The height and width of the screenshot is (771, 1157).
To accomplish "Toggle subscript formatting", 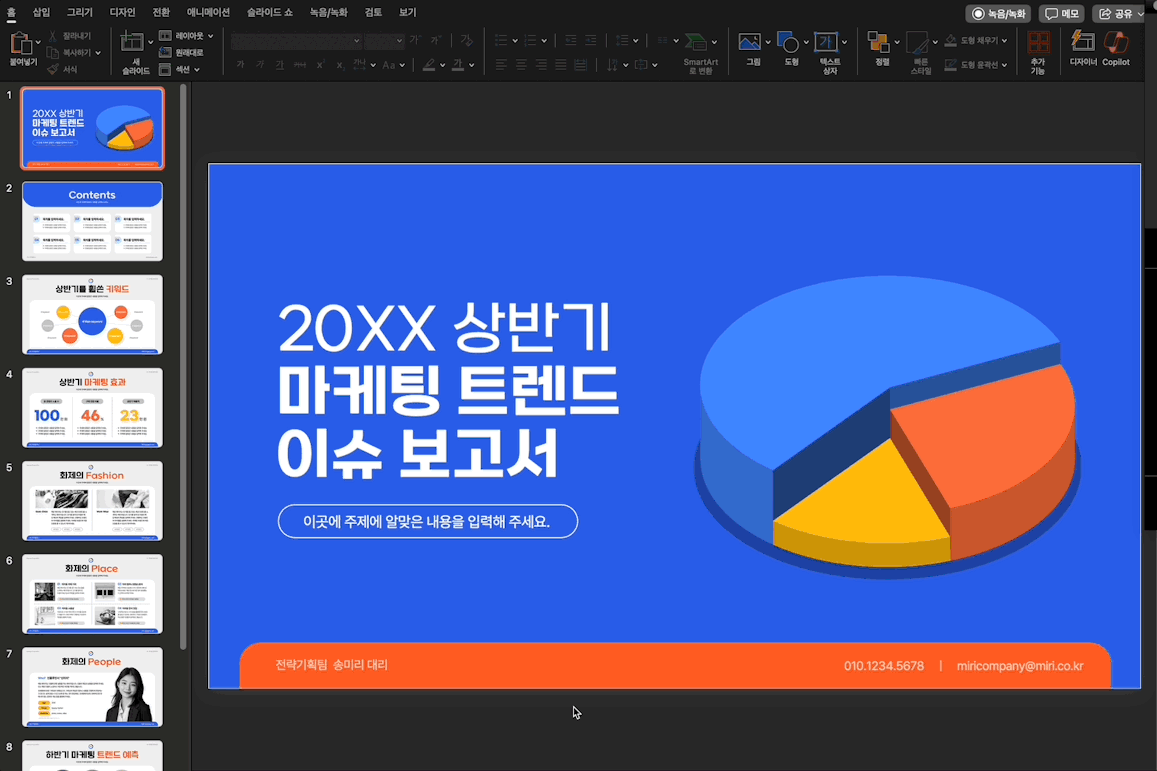I will click(x=339, y=65).
